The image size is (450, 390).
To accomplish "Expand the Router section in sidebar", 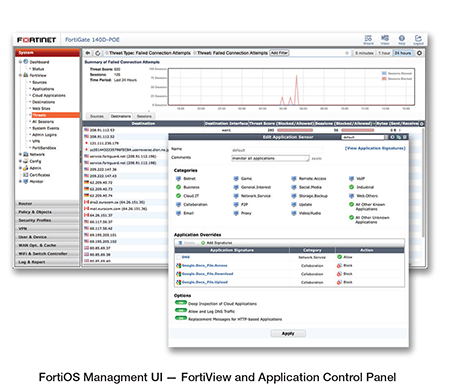I will pos(47,203).
